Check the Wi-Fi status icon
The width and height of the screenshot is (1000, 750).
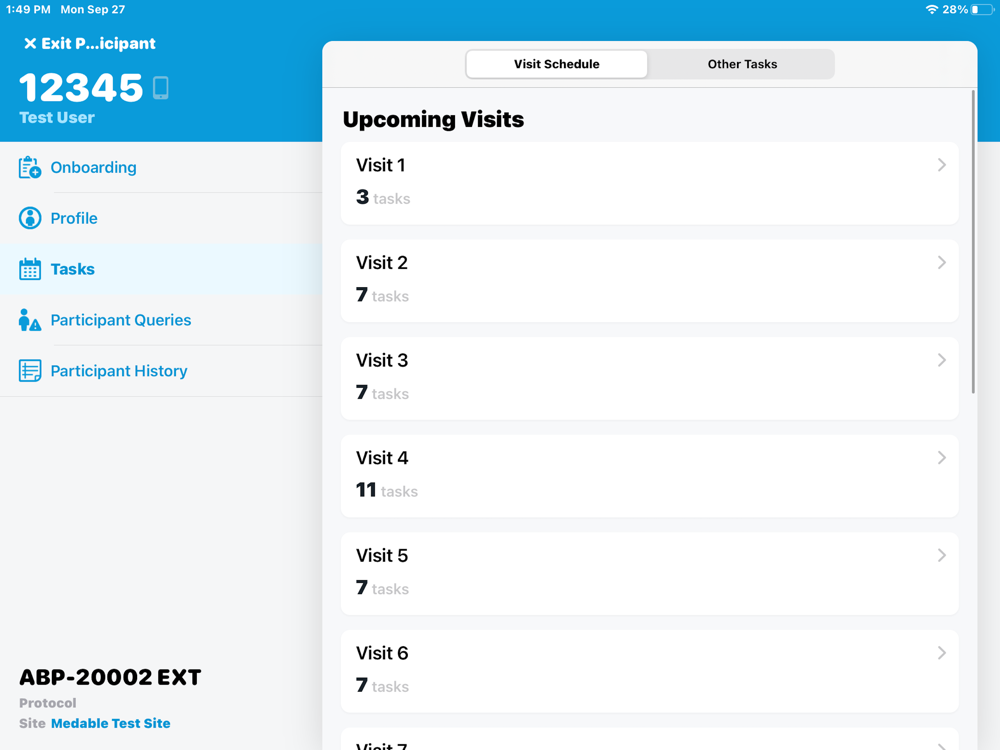(932, 10)
